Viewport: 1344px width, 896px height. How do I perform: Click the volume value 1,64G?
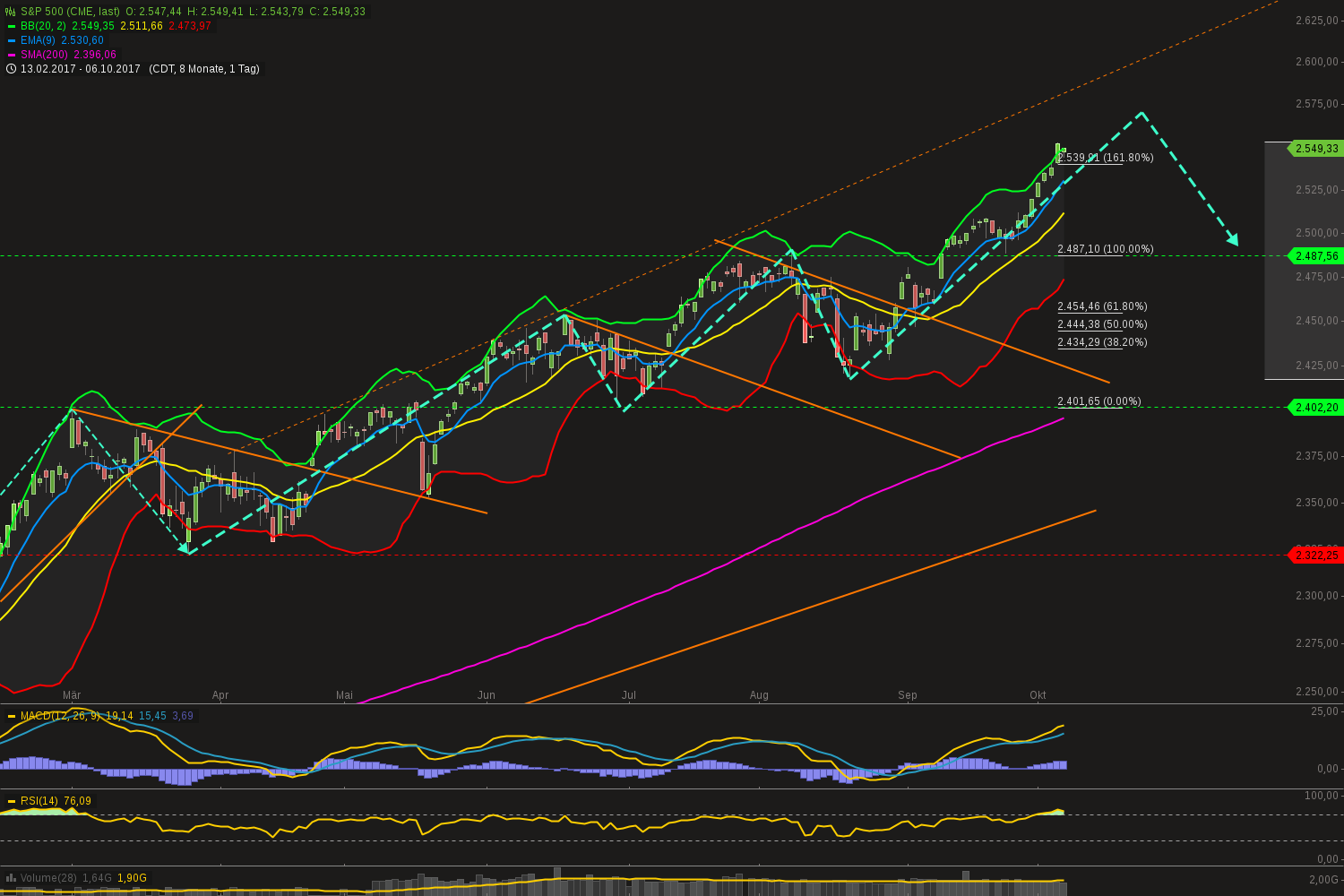[97, 878]
